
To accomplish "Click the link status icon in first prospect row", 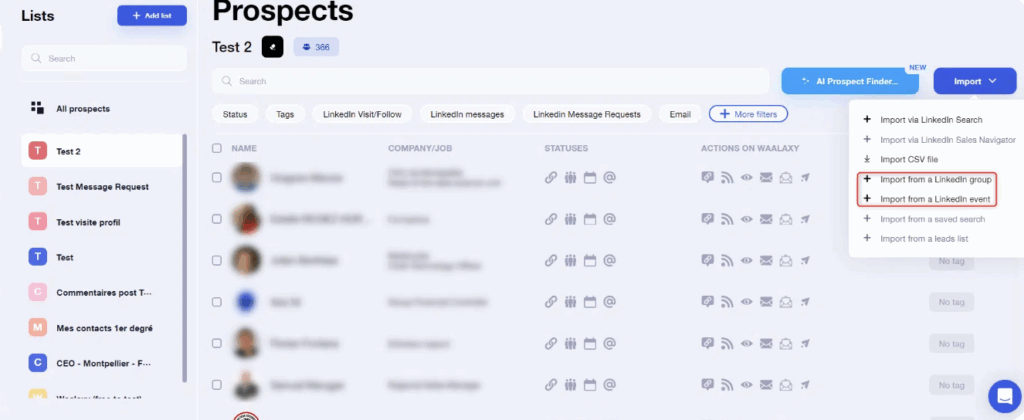I will [551, 178].
